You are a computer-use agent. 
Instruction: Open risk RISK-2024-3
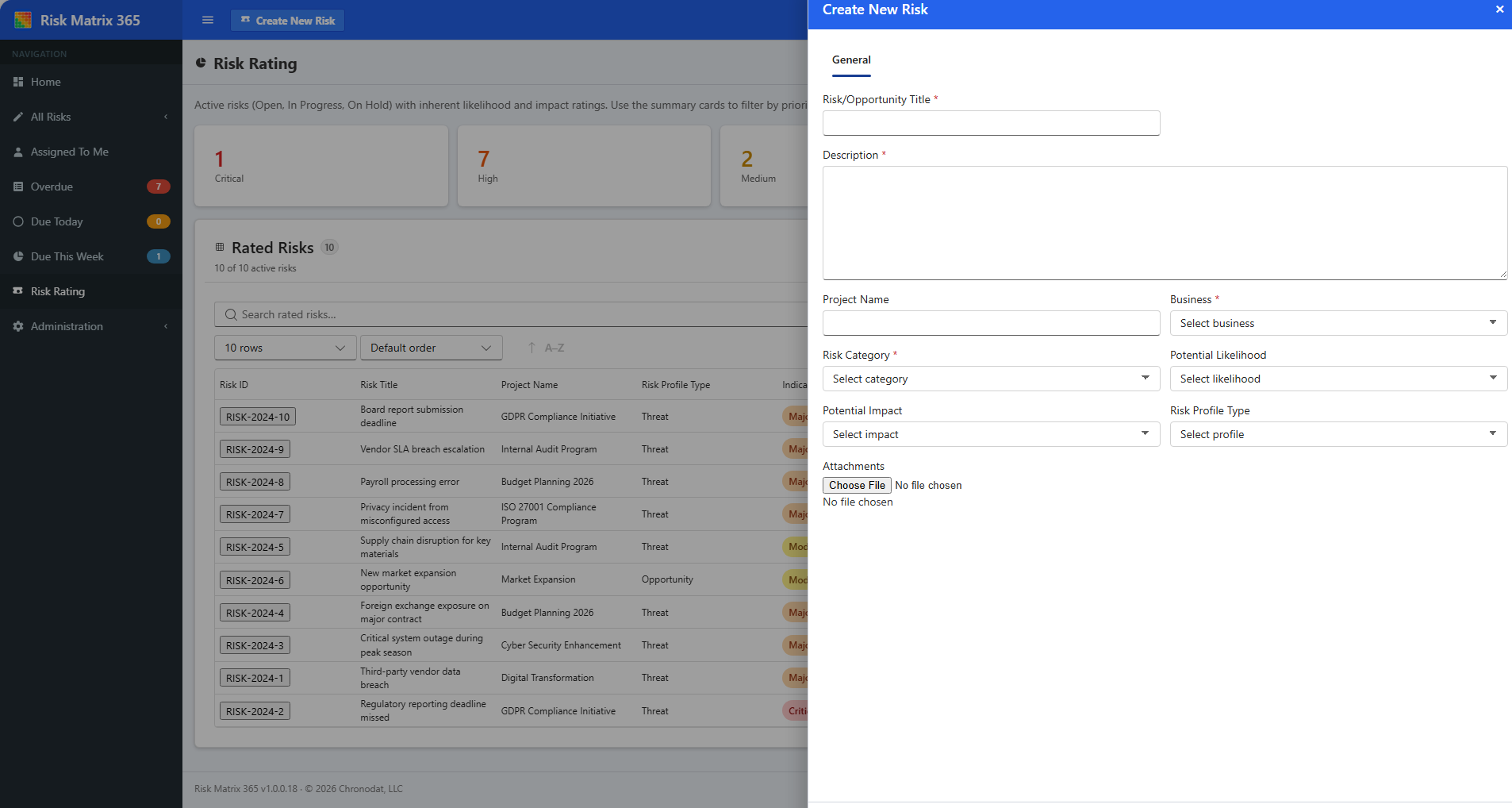coord(255,645)
